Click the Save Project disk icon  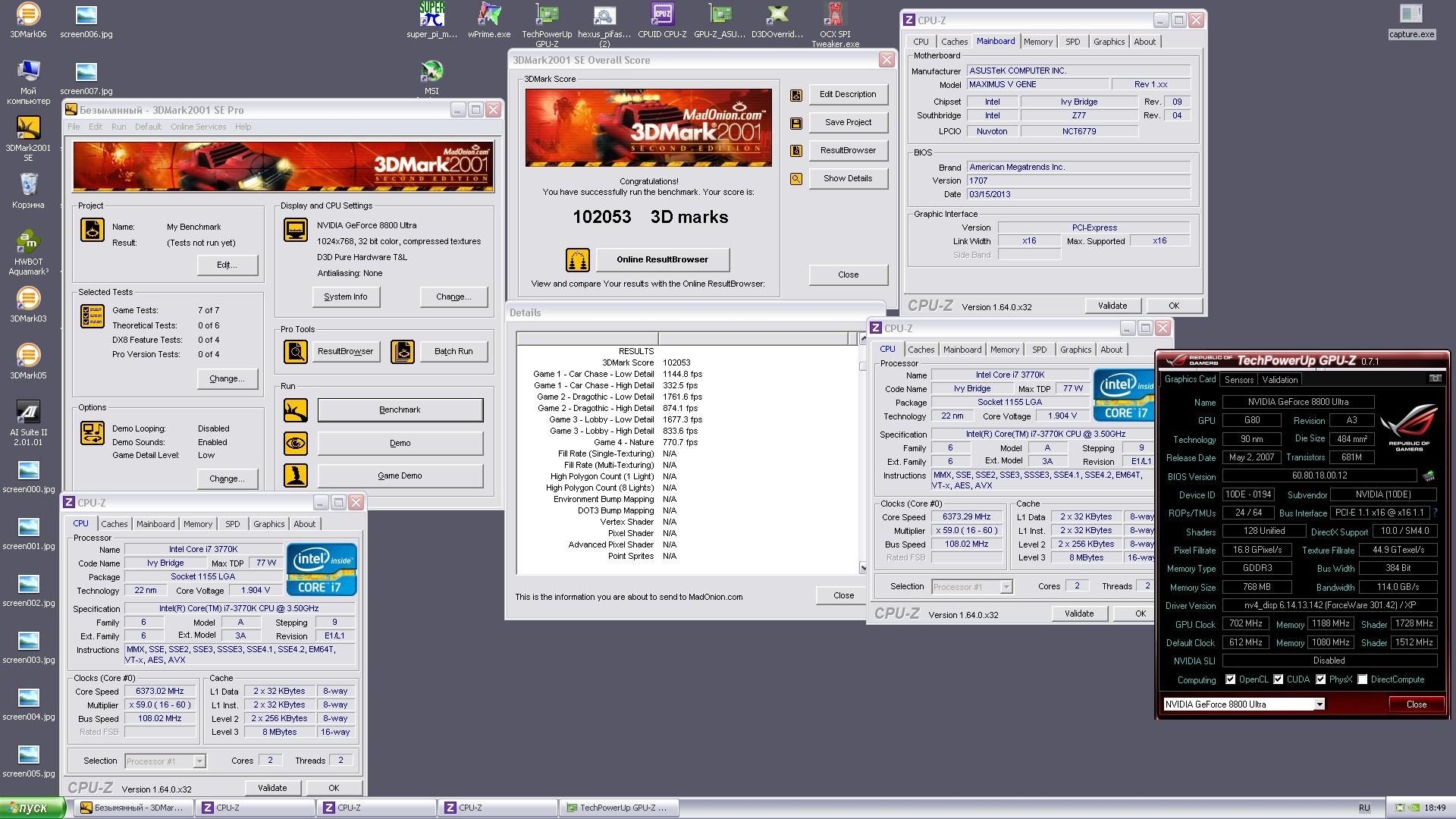(796, 123)
